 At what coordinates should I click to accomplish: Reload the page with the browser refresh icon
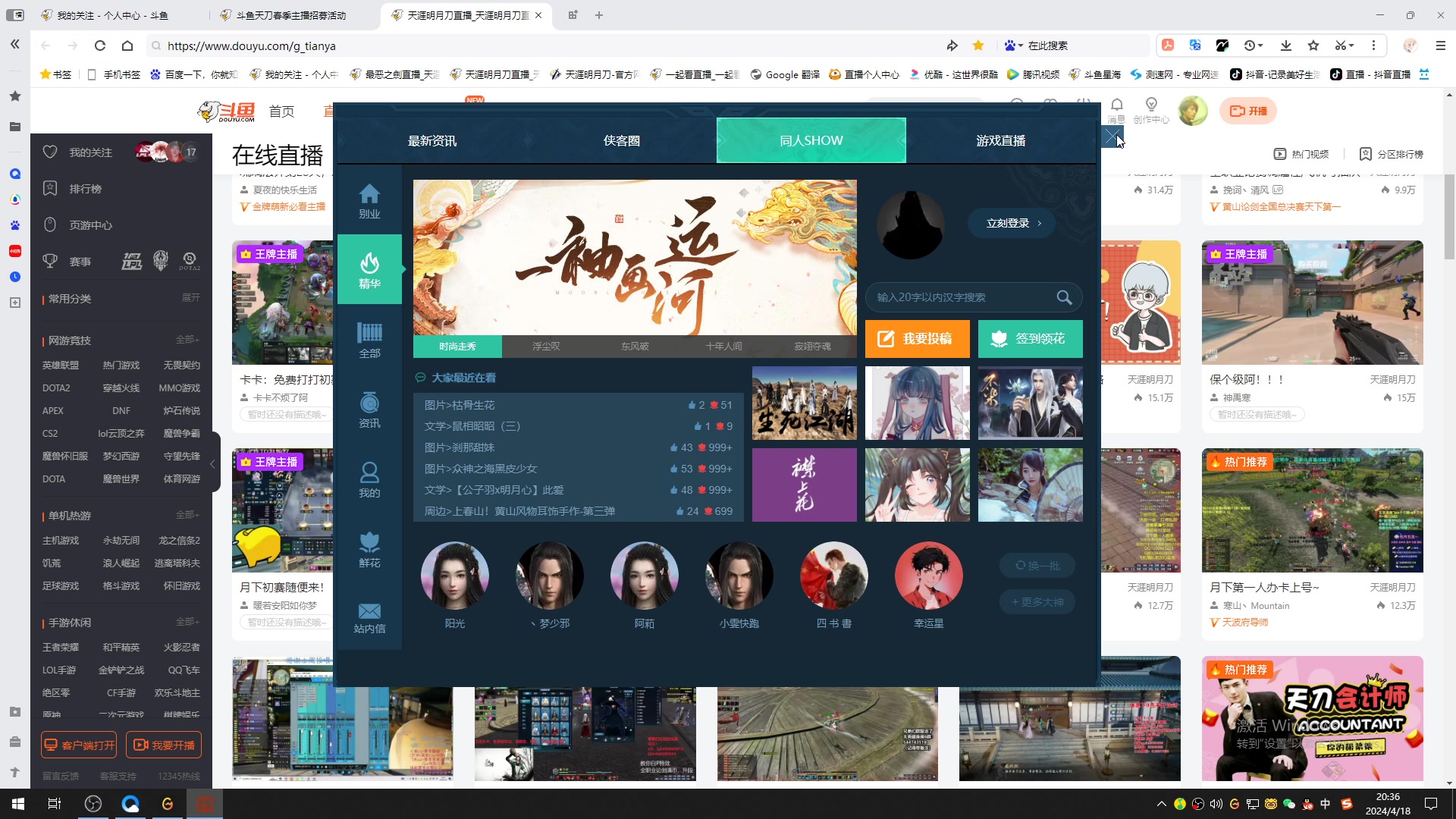[x=100, y=45]
